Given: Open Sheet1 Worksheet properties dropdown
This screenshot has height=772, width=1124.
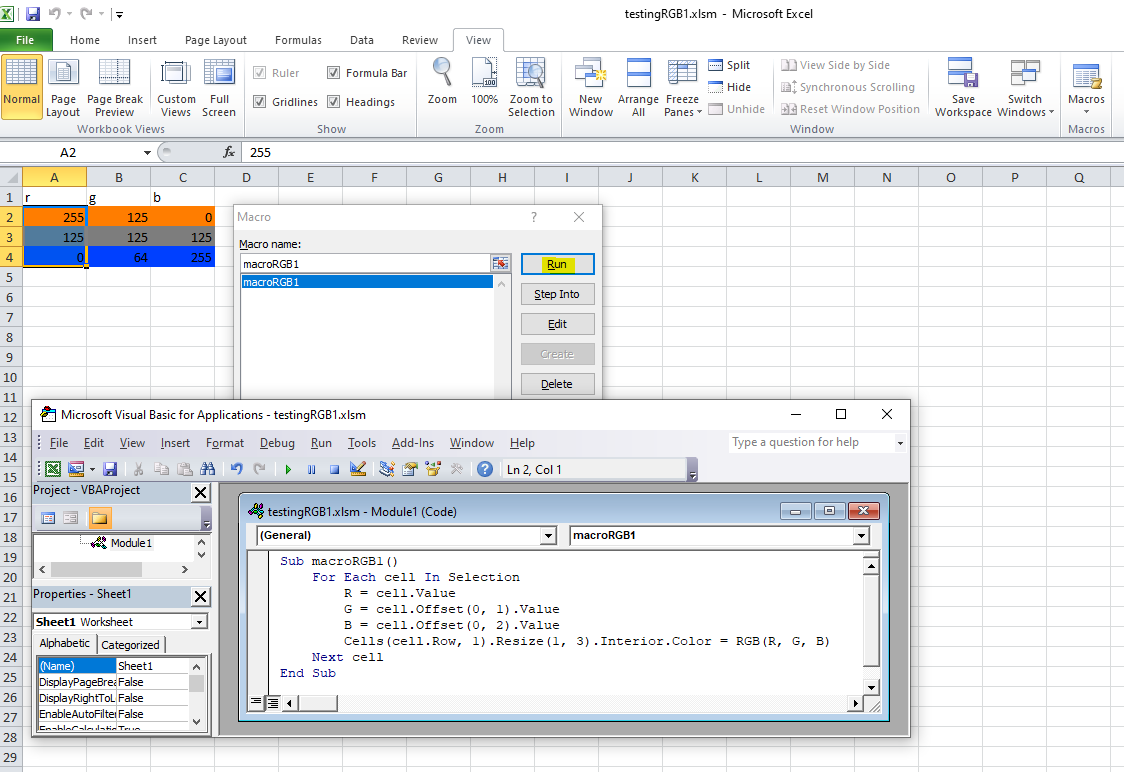Looking at the screenshot, I should click(200, 622).
